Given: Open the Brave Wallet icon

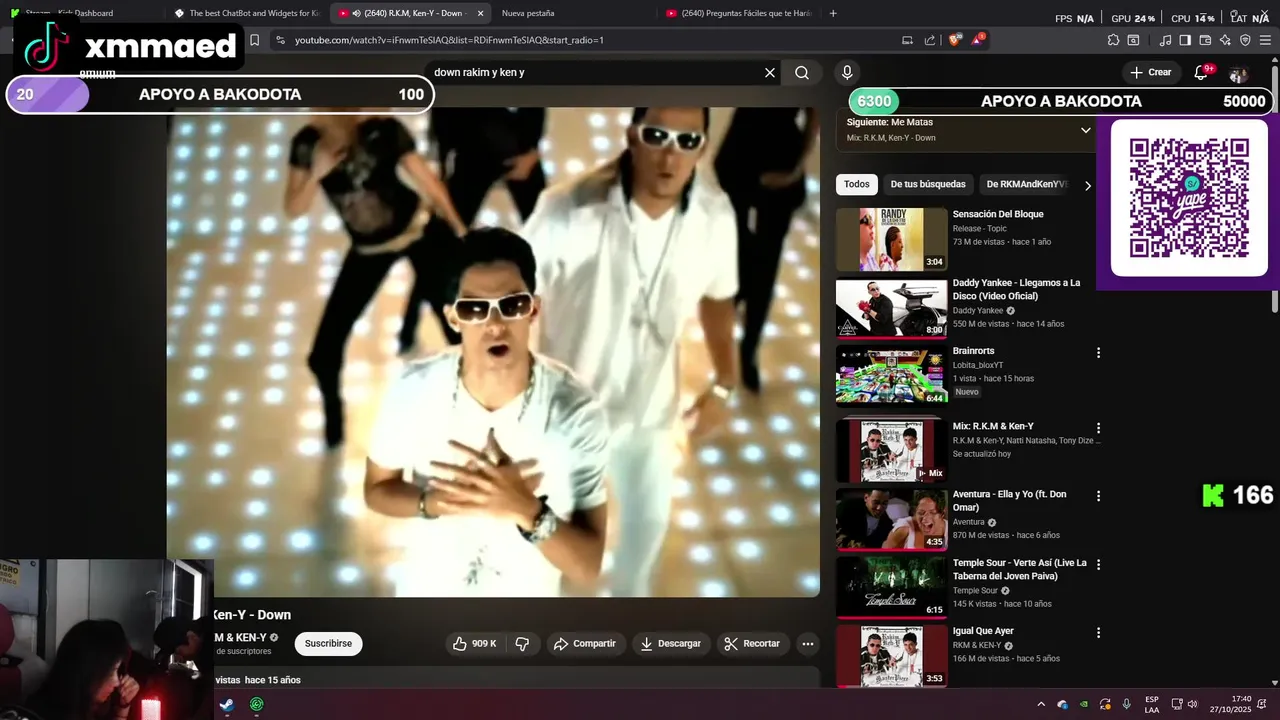Looking at the screenshot, I should pyautogui.click(x=1205, y=40).
